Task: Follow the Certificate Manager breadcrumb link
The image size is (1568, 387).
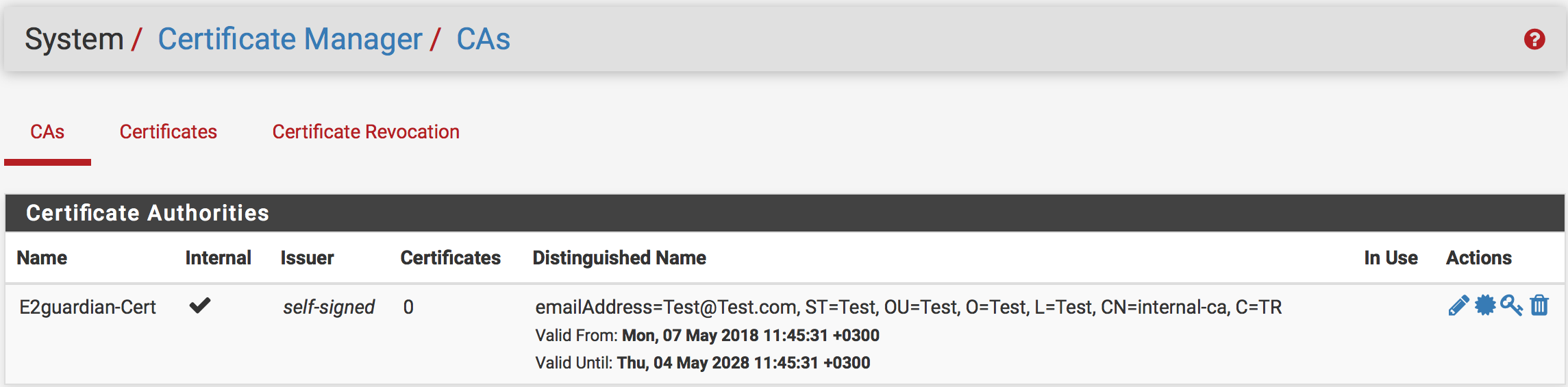Action: [290, 39]
